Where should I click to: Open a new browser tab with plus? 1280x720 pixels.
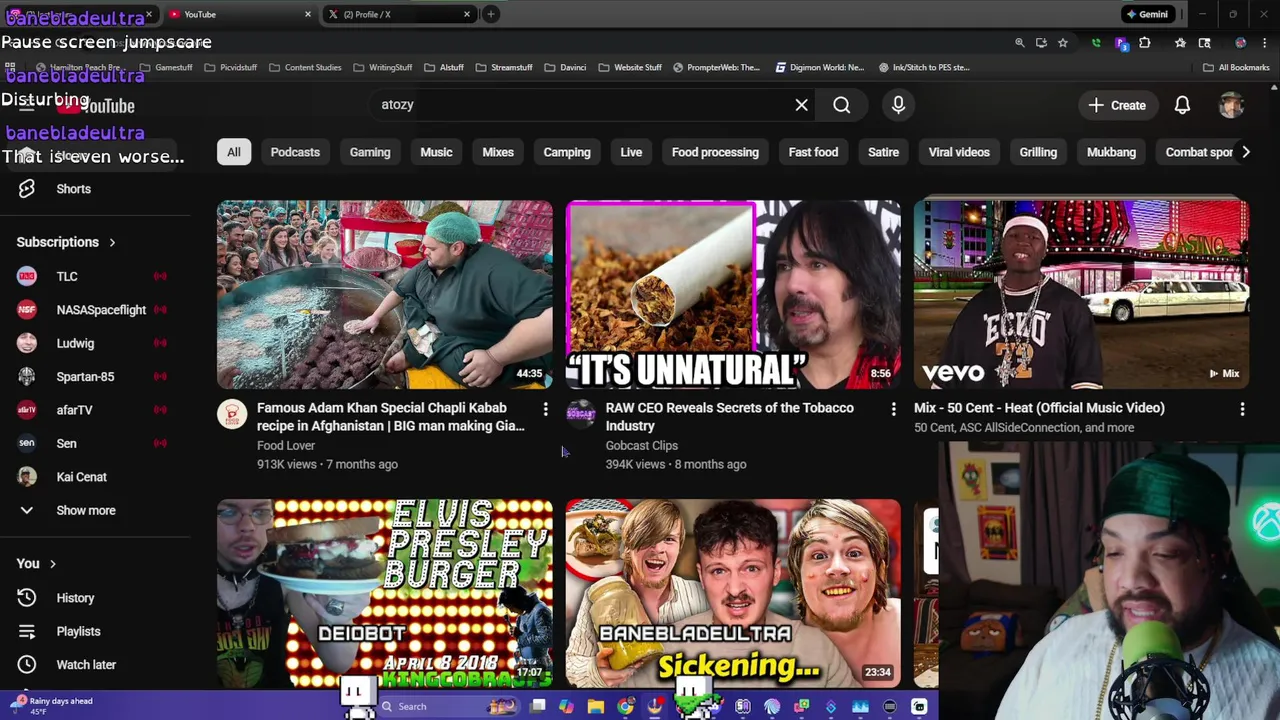491,14
